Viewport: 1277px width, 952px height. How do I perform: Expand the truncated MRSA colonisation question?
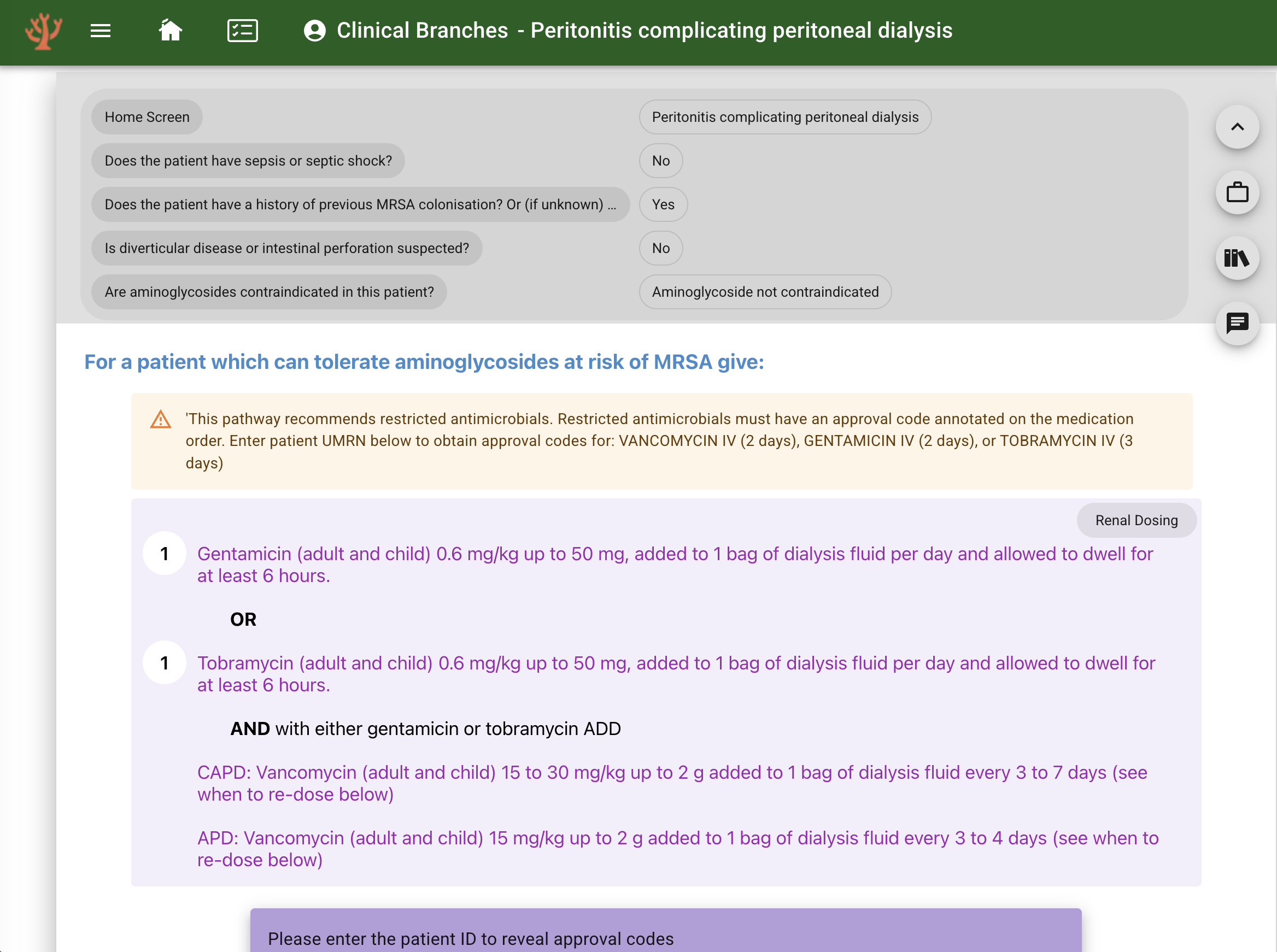point(360,204)
